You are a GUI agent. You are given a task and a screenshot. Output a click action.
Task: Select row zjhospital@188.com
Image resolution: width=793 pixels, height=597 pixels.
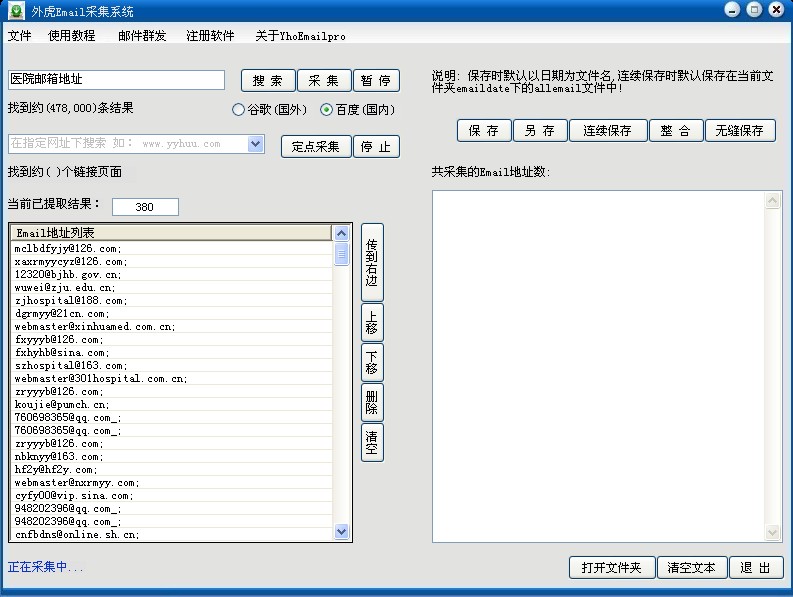[171, 301]
